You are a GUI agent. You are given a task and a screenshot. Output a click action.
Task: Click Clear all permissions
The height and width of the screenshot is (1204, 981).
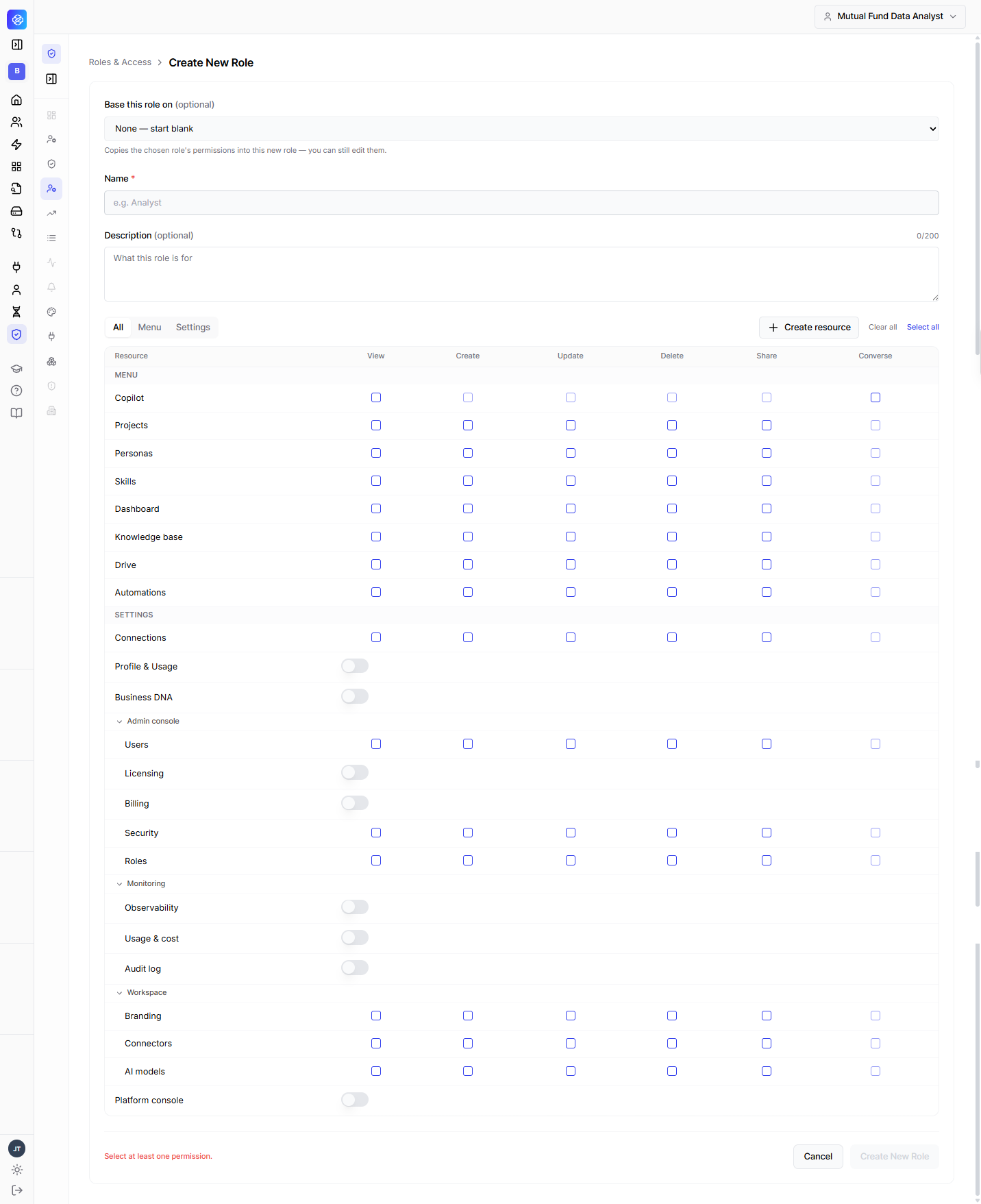coord(882,328)
